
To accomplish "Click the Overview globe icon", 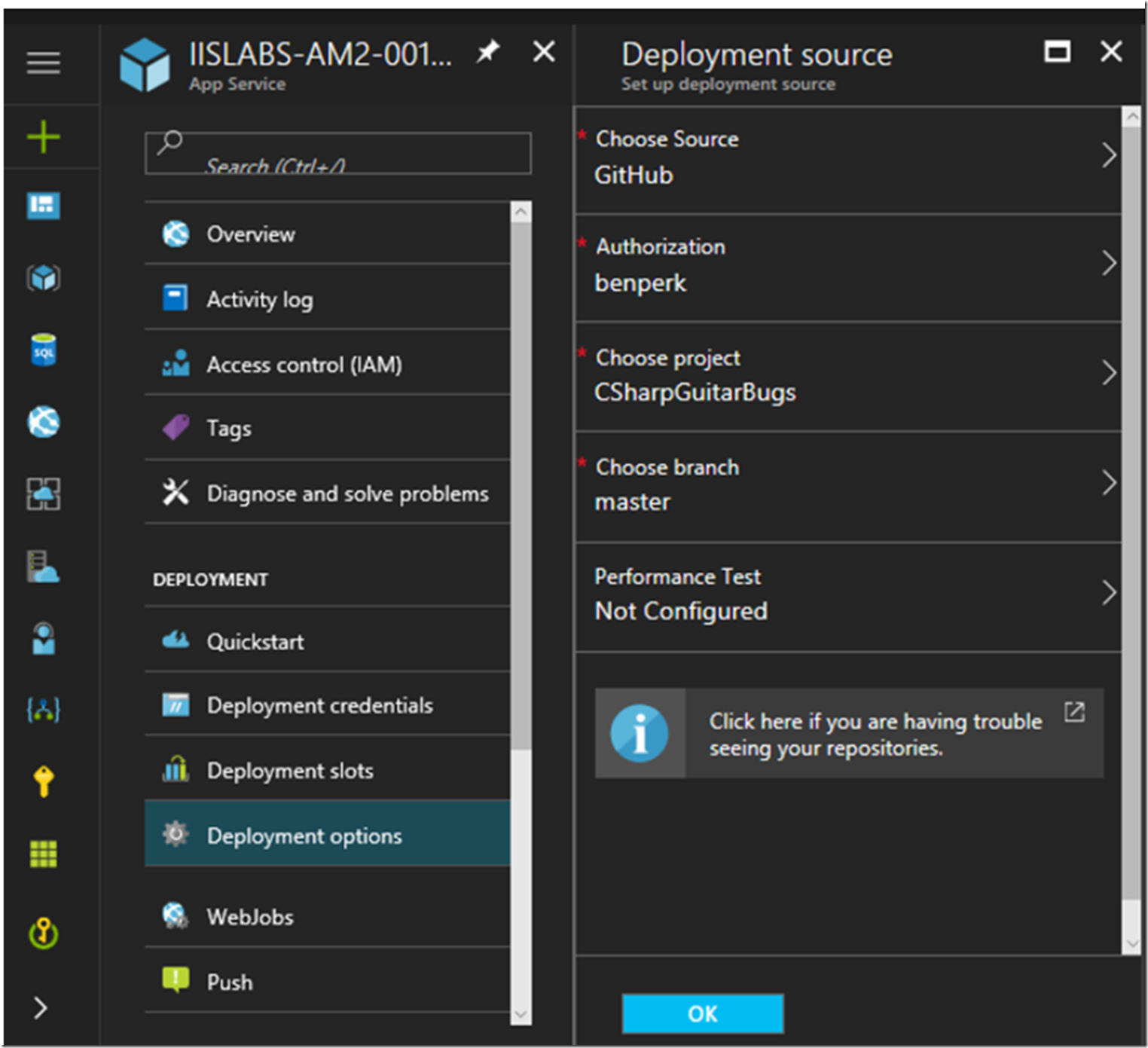I will tap(176, 234).
